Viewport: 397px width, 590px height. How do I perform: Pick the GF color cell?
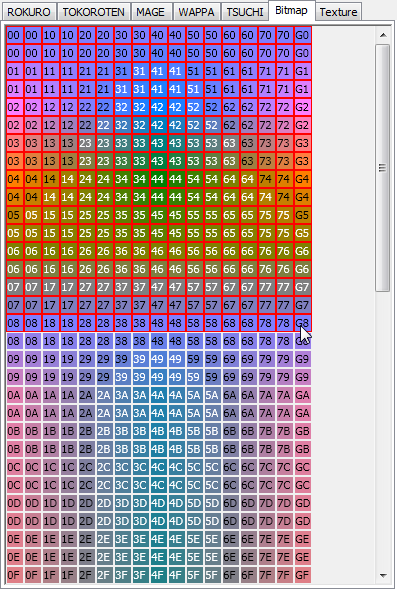[x=303, y=575]
